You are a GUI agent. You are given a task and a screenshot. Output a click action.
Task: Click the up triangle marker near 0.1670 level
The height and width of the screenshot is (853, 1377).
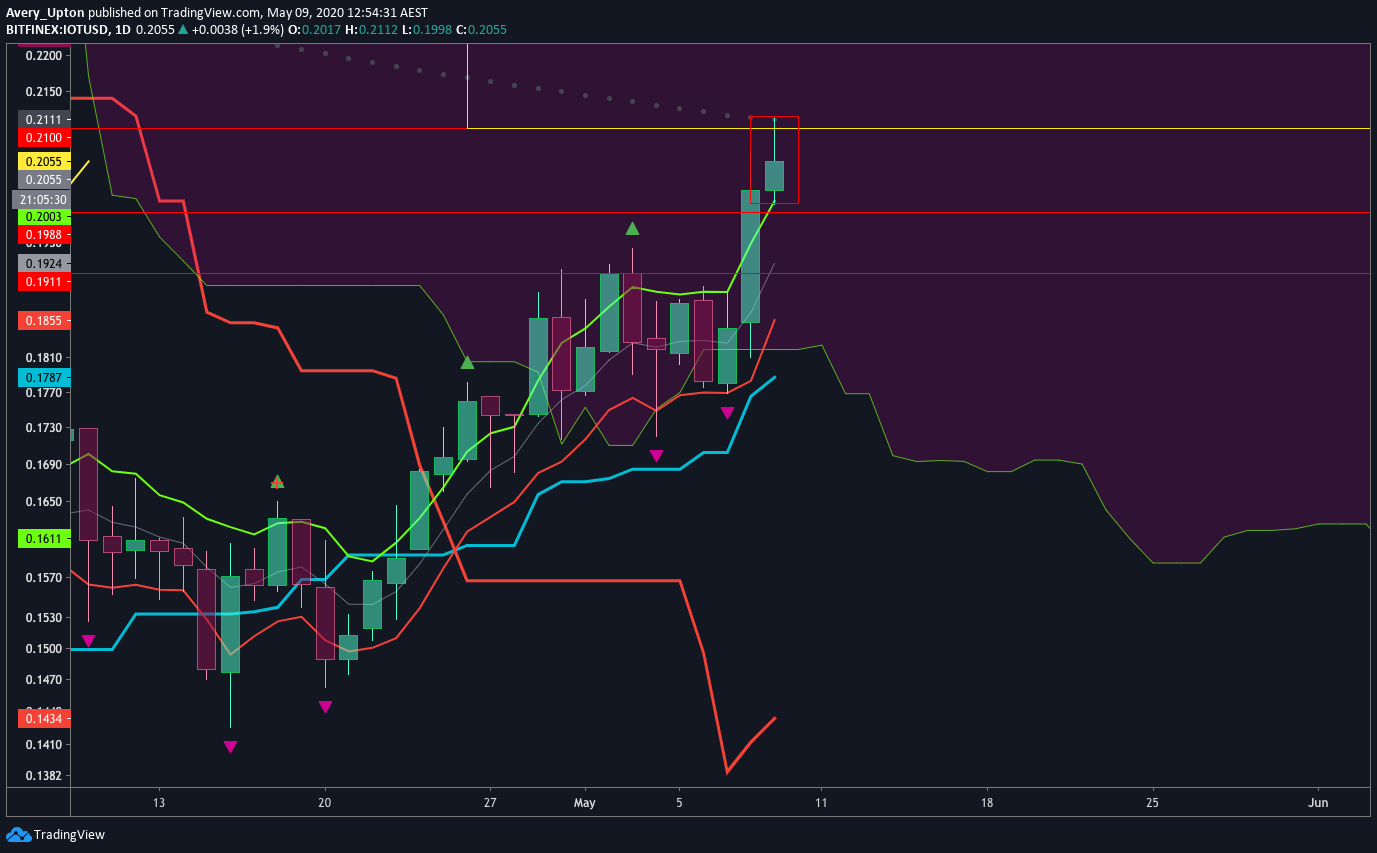277,481
